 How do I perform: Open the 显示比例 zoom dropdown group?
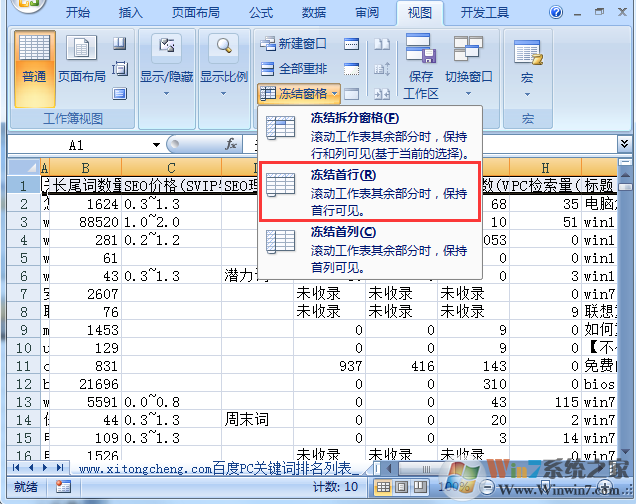(224, 66)
